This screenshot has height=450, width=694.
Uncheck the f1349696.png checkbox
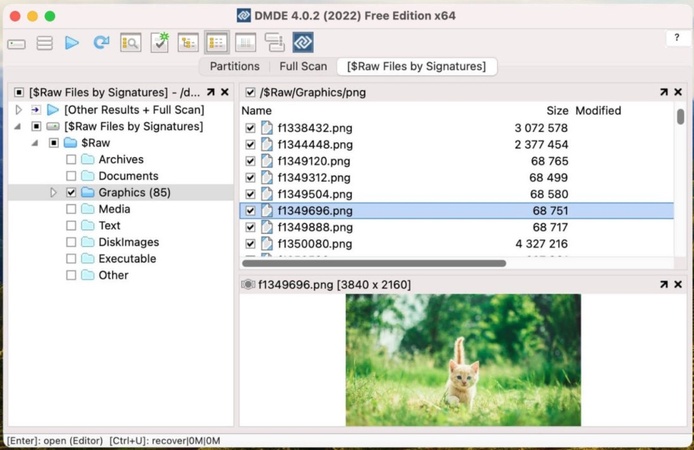[250, 211]
